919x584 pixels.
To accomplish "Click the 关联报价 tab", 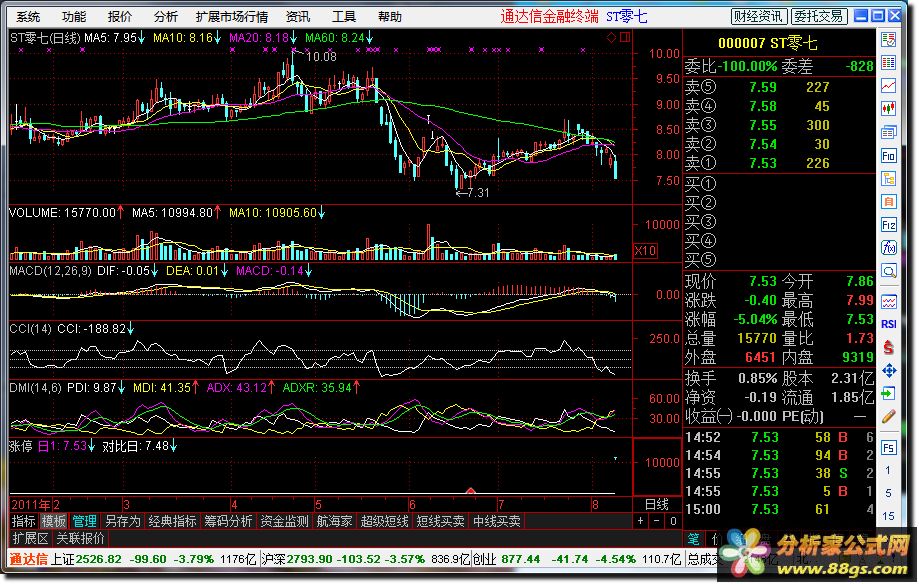I will coord(81,538).
